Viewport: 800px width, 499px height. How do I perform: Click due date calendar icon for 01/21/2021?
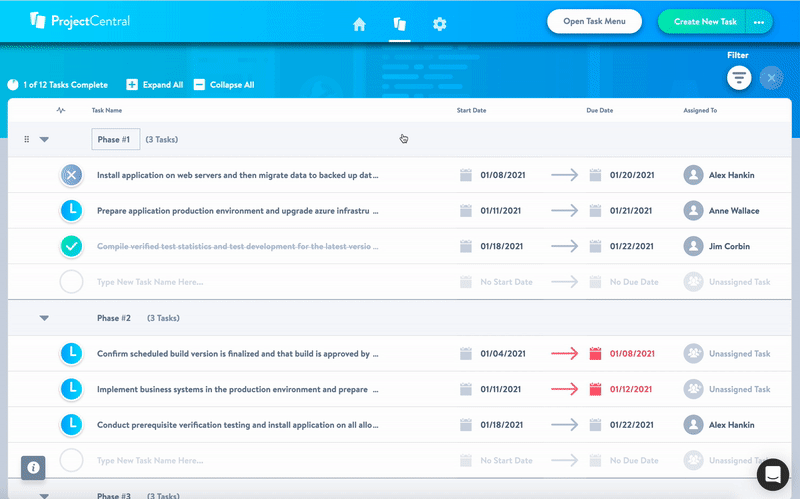pos(595,211)
